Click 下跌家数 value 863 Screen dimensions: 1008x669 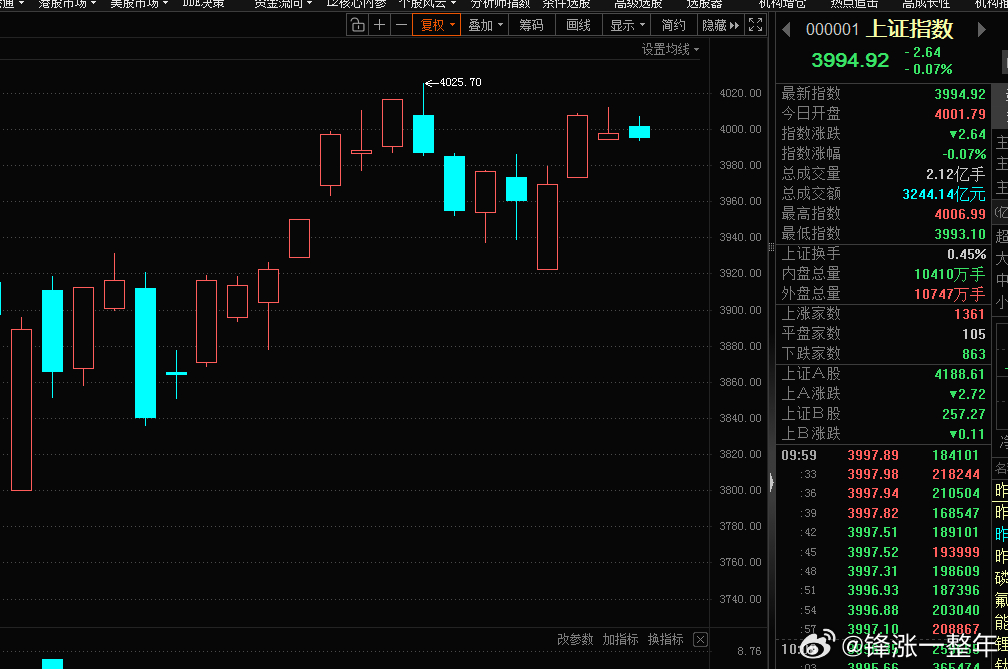coord(973,353)
